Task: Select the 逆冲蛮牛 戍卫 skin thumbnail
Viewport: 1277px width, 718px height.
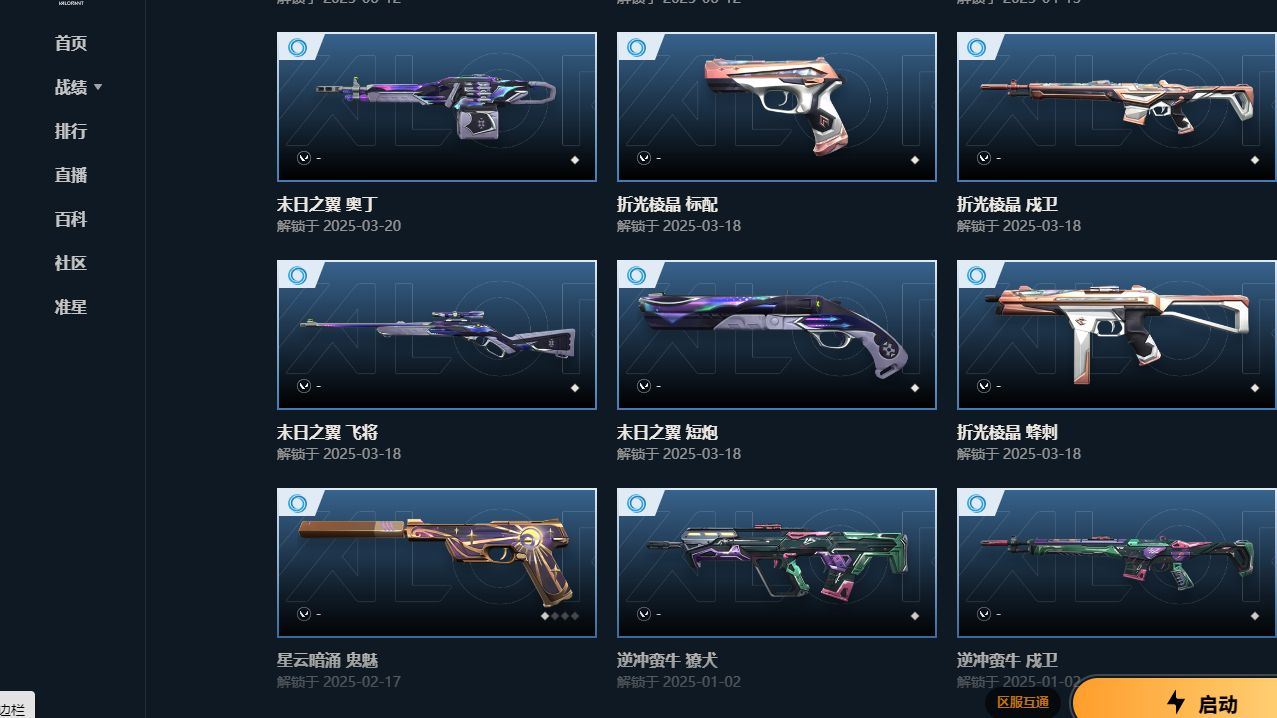Action: click(x=1117, y=563)
